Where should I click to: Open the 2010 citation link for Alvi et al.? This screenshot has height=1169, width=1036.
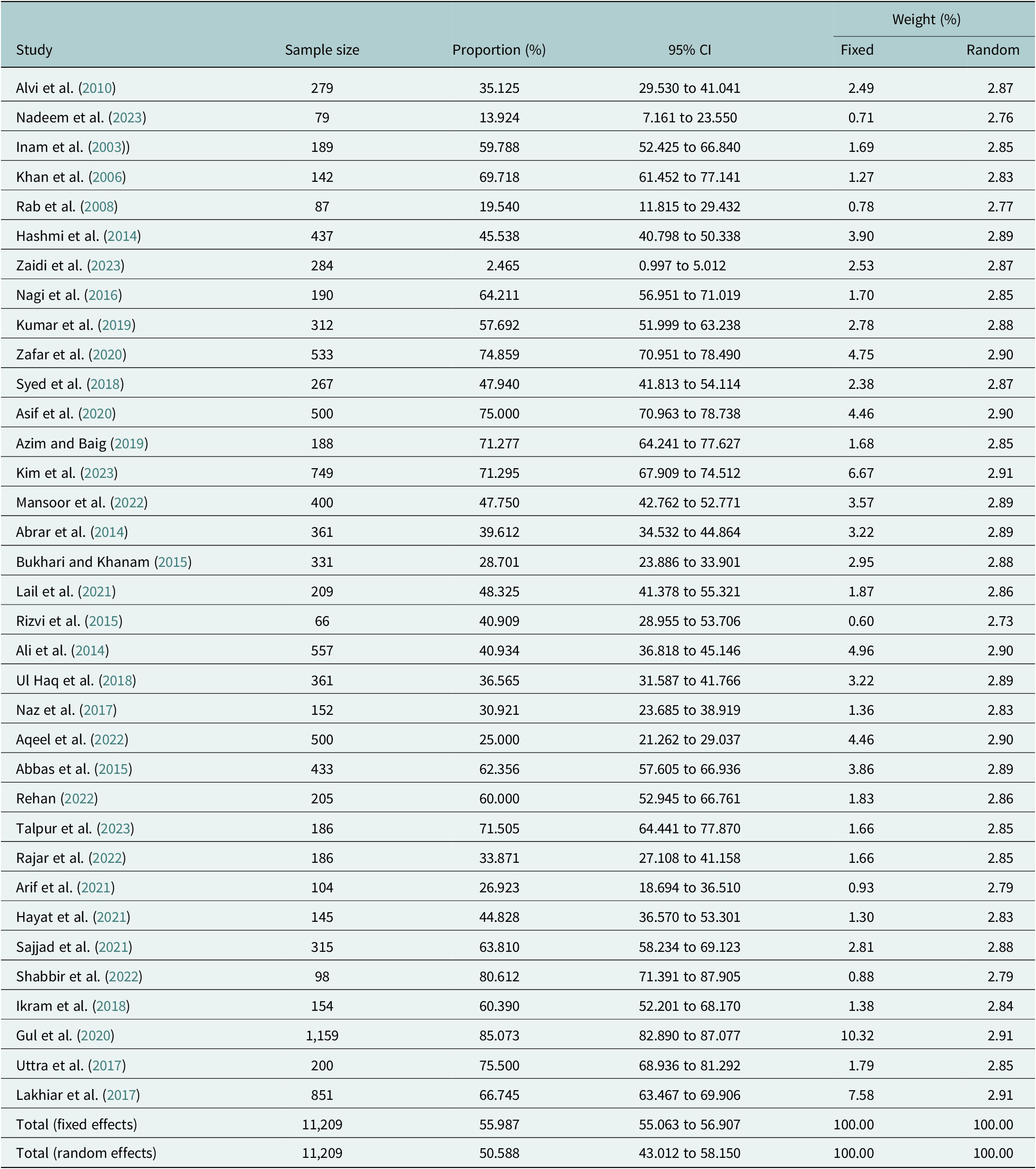(x=97, y=88)
